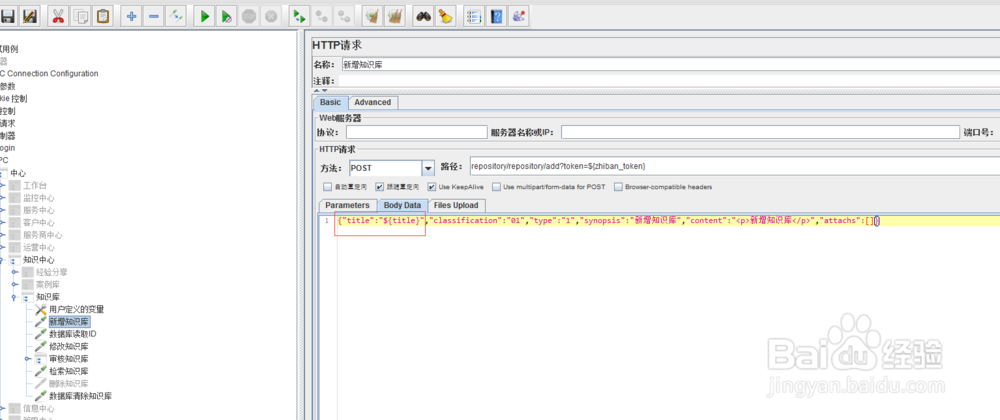This screenshot has height=420, width=1000.
Task: Collapse the 知识库 tree node
Action: [x=14, y=297]
